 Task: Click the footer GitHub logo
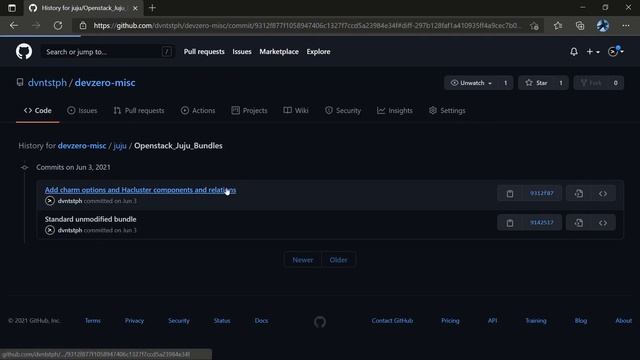tap(320, 322)
